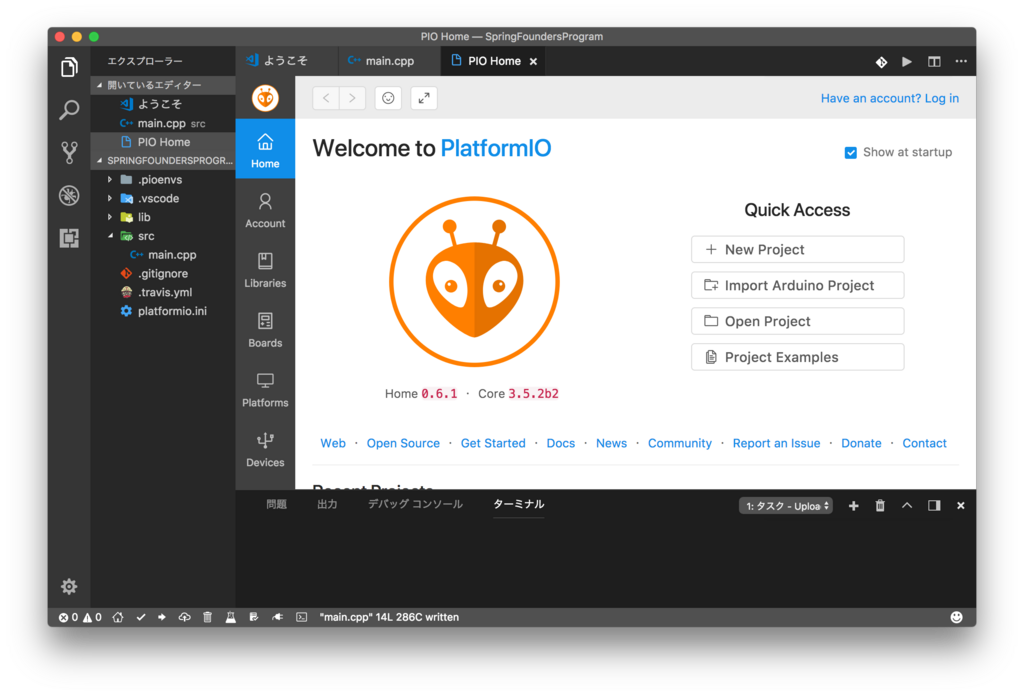Click the PlatformIO Build checkmark in status bar
The width and height of the screenshot is (1024, 695).
(140, 617)
